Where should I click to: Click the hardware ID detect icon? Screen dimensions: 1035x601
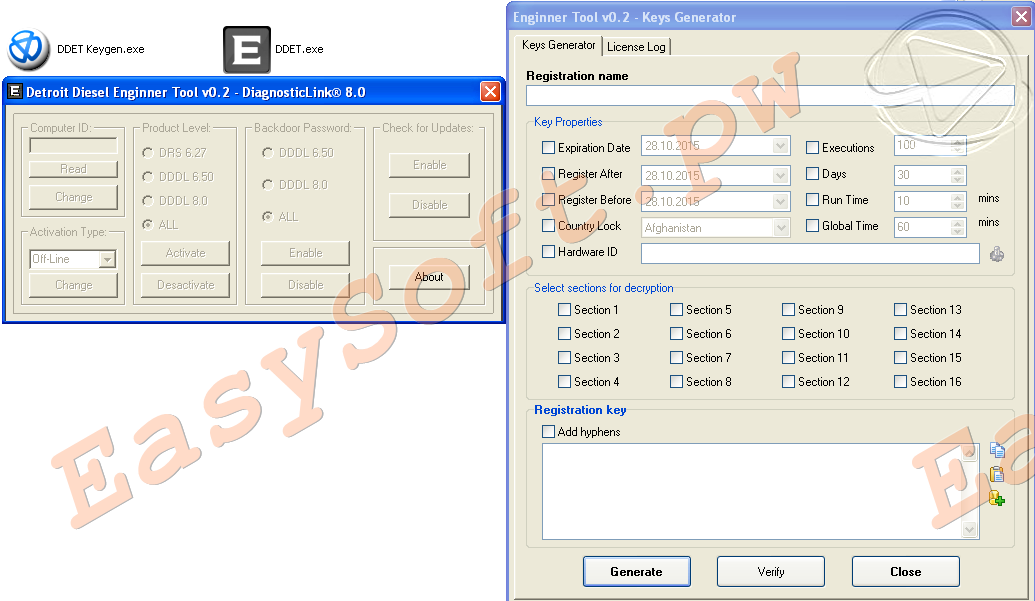[997, 254]
